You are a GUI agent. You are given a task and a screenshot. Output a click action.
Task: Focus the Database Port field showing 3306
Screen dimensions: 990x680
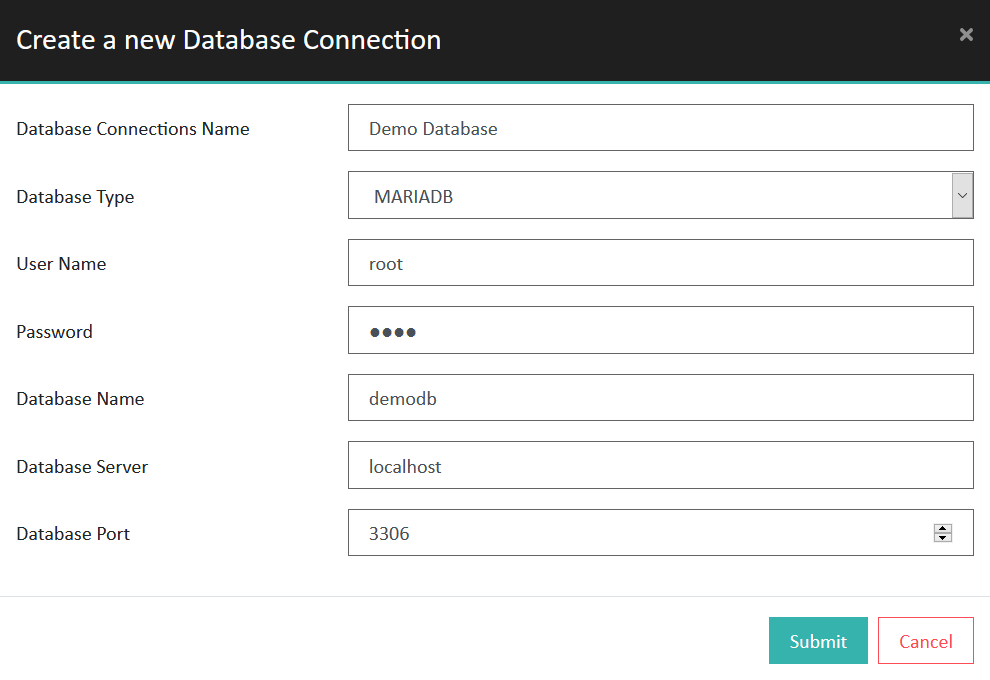tap(660, 533)
